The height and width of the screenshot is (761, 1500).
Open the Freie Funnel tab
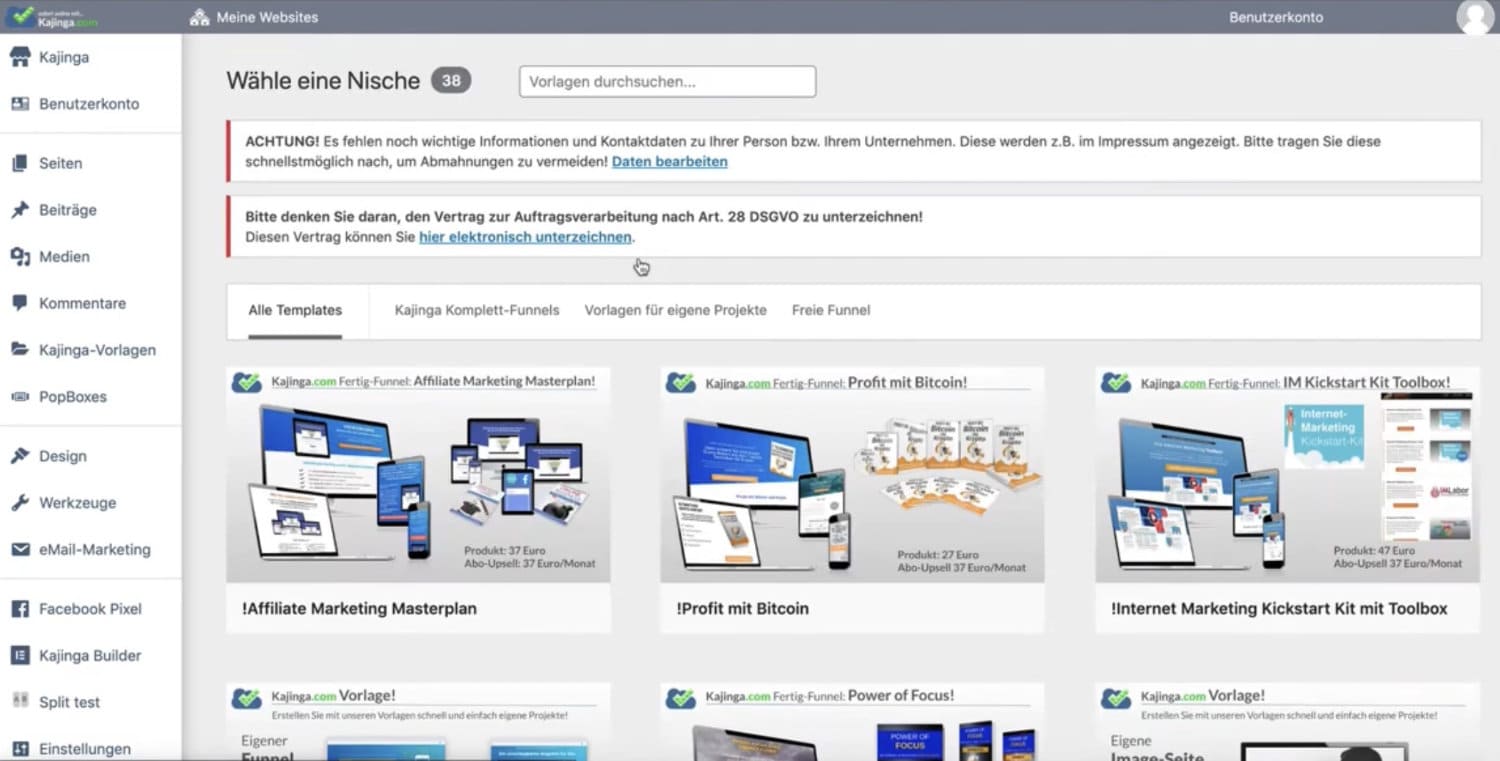831,310
